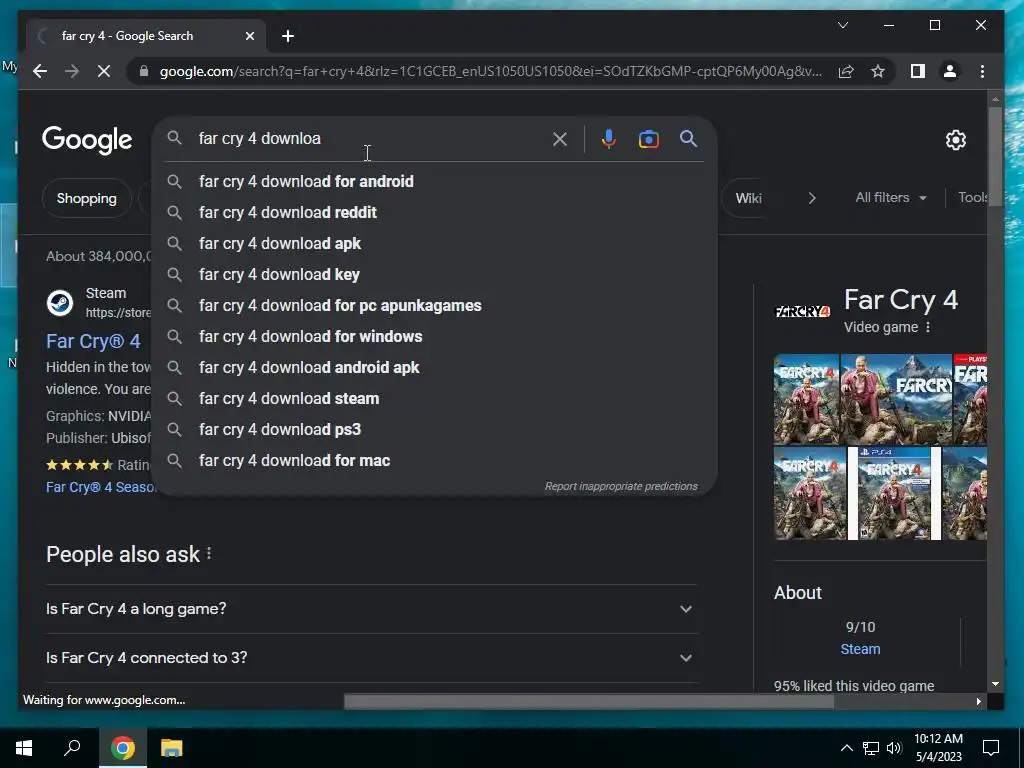Bookmark this tab with the star icon
Viewport: 1024px width, 768px height.
(x=878, y=71)
